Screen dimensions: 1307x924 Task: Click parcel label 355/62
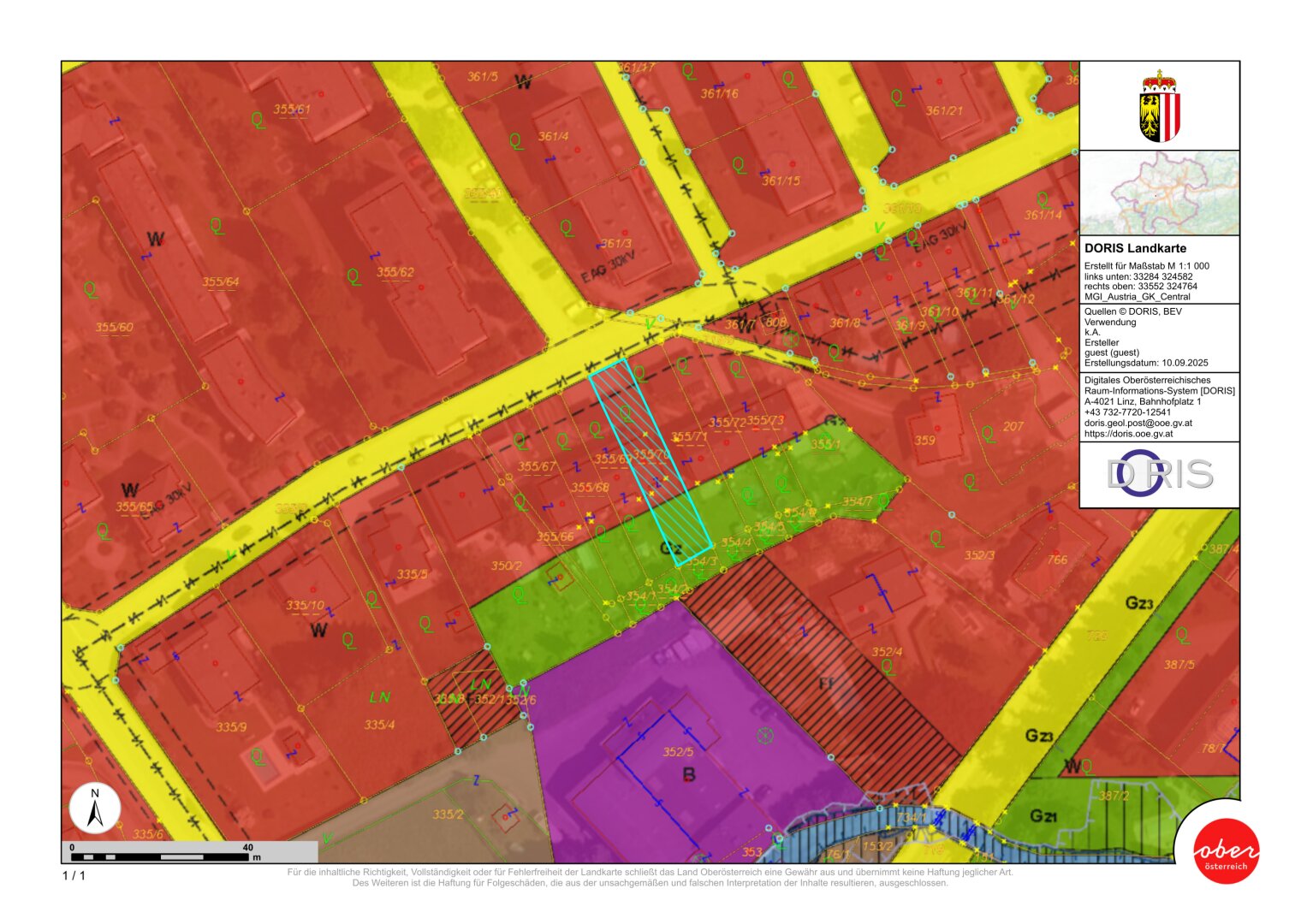tap(395, 272)
